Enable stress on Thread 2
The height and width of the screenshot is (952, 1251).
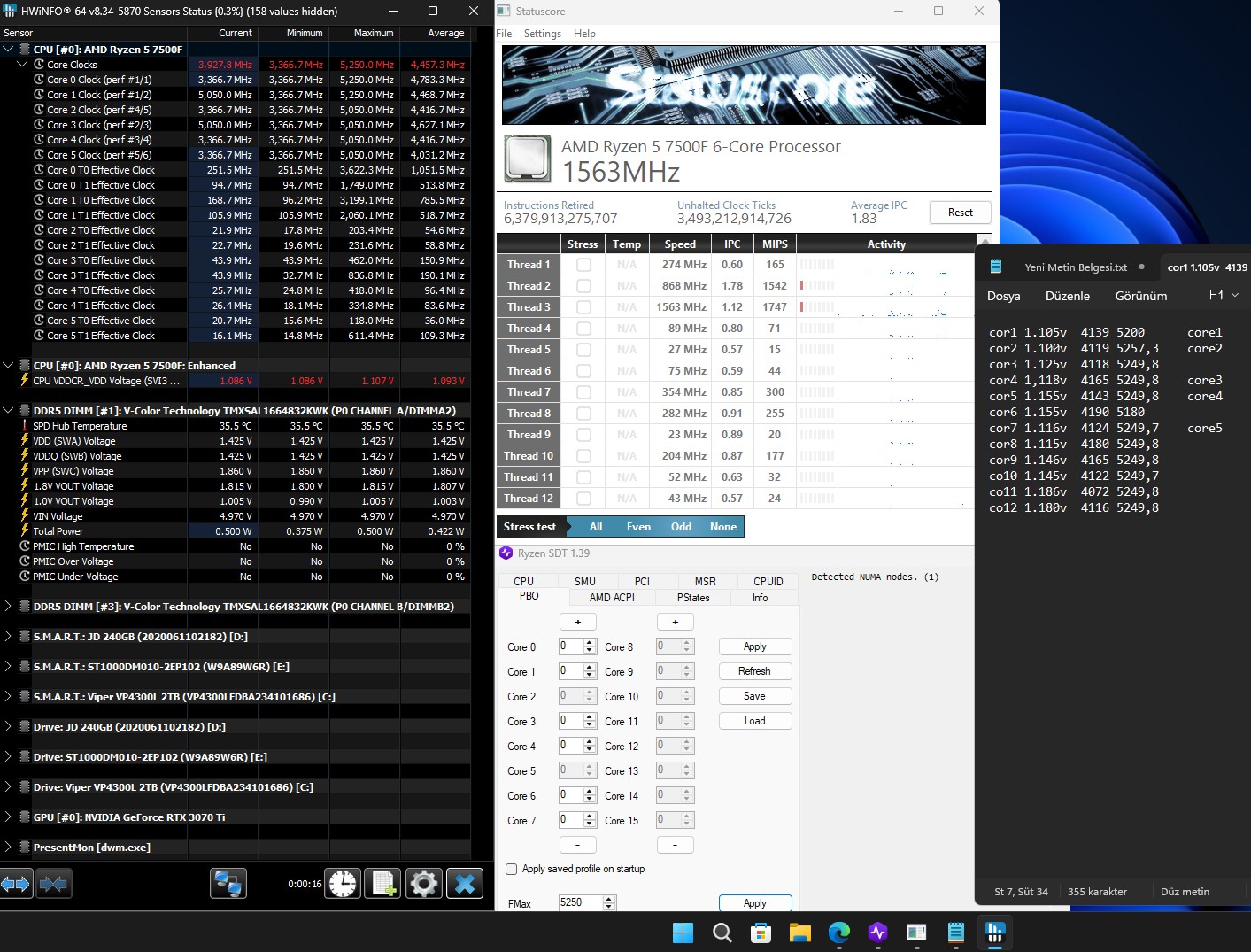click(583, 286)
